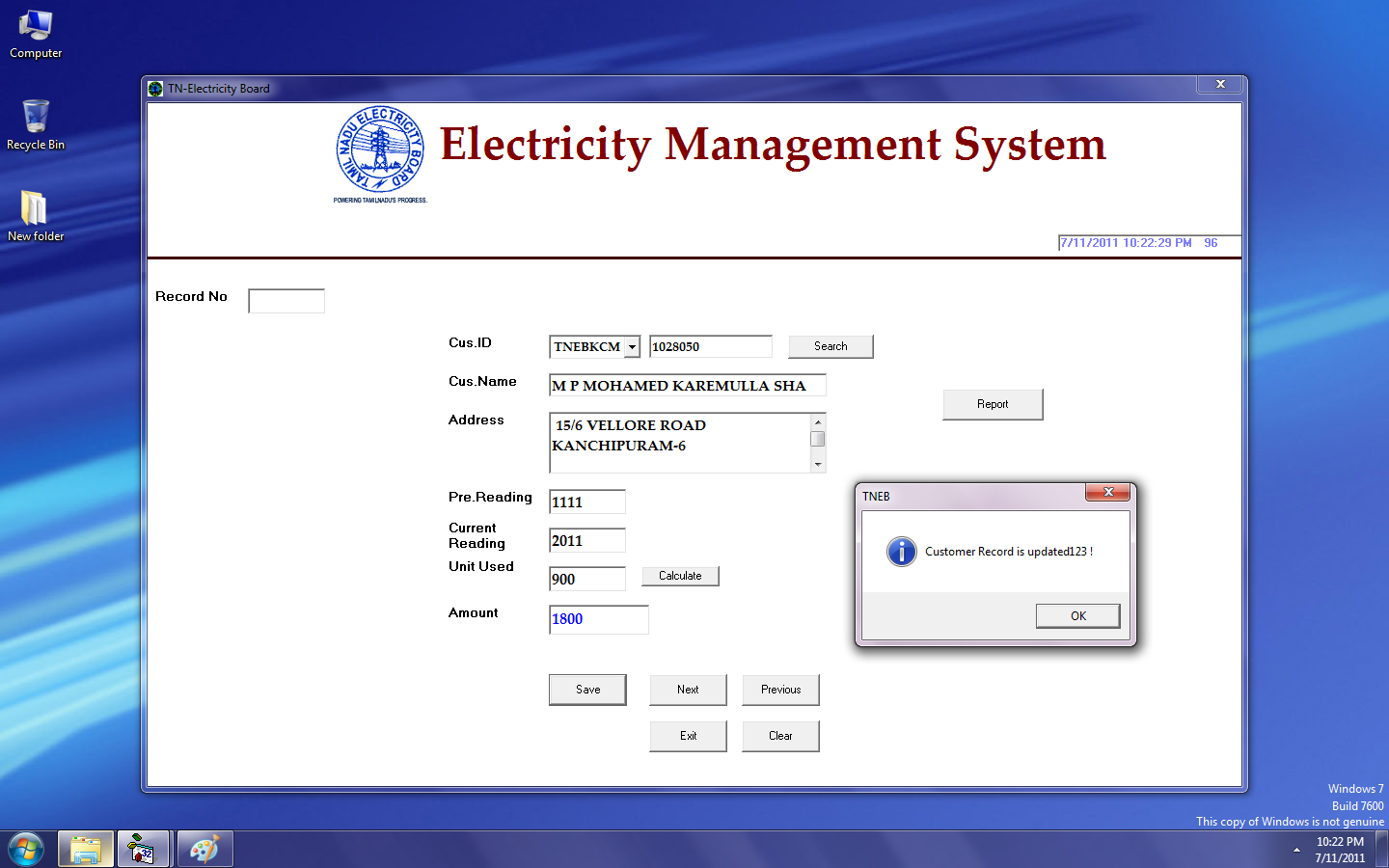
Task: Expand the TNEBKCM customer ID dropdown
Action: coord(633,346)
